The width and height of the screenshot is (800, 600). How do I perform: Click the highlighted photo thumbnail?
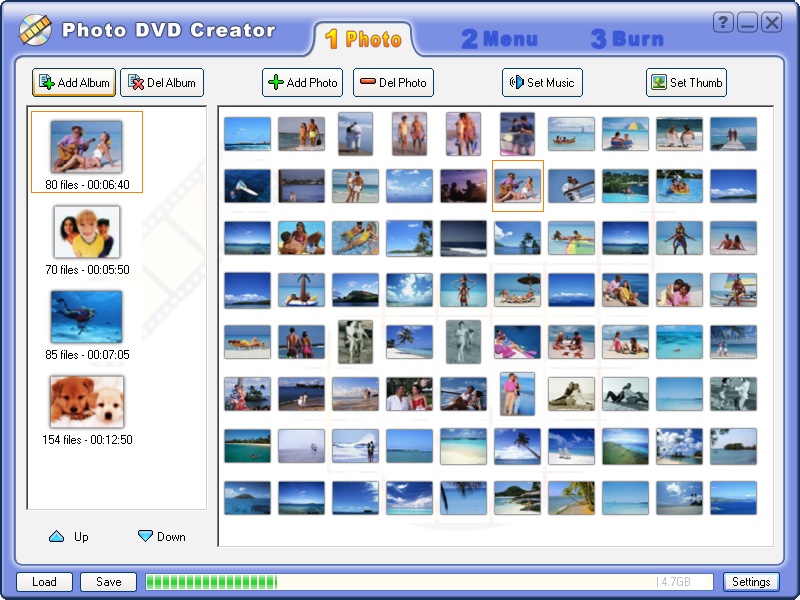(x=517, y=186)
